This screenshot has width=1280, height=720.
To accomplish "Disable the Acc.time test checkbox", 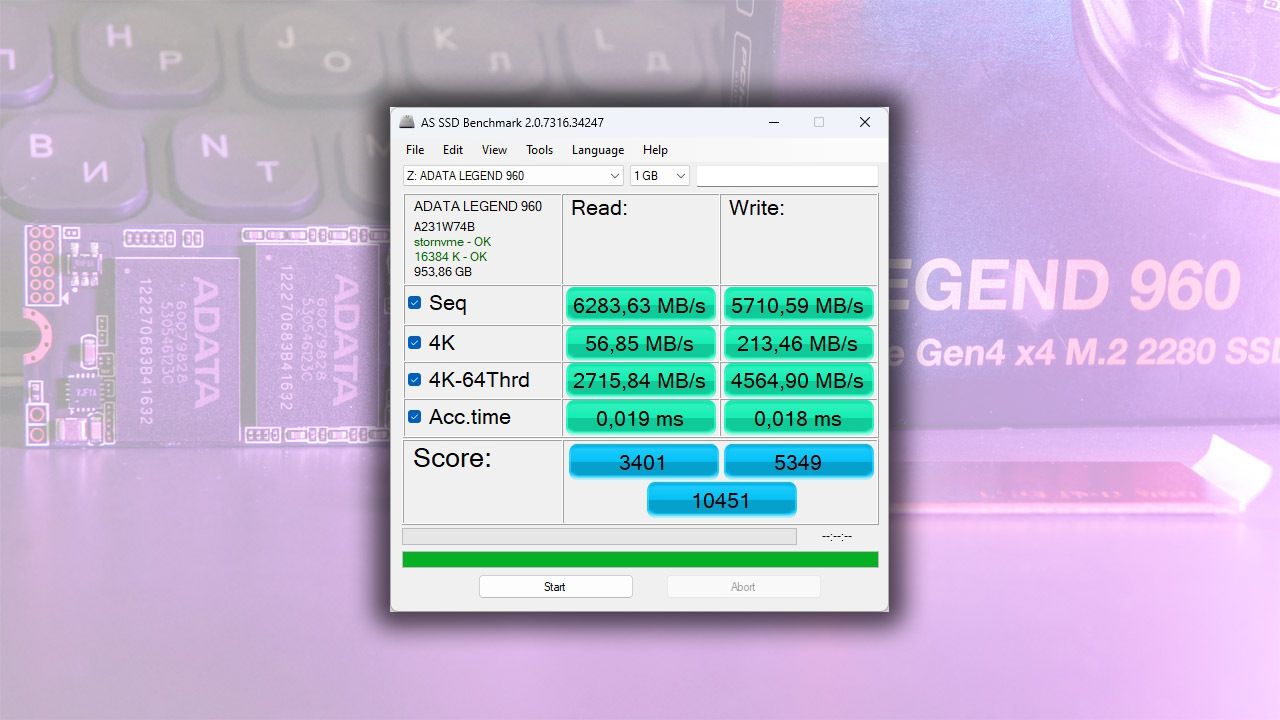I will click(414, 417).
